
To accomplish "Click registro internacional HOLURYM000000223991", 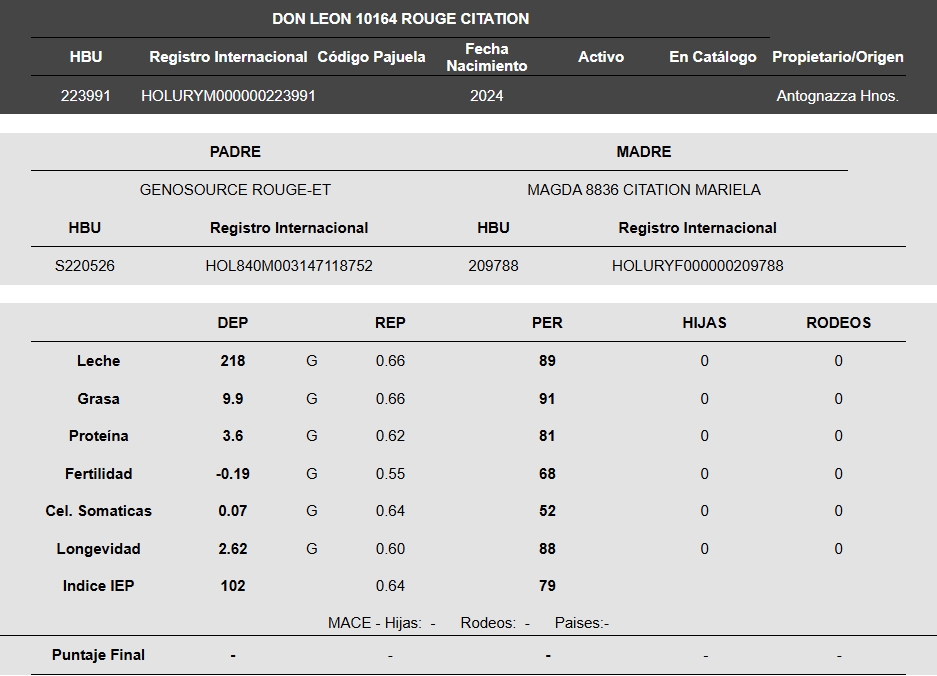I will point(228,96).
